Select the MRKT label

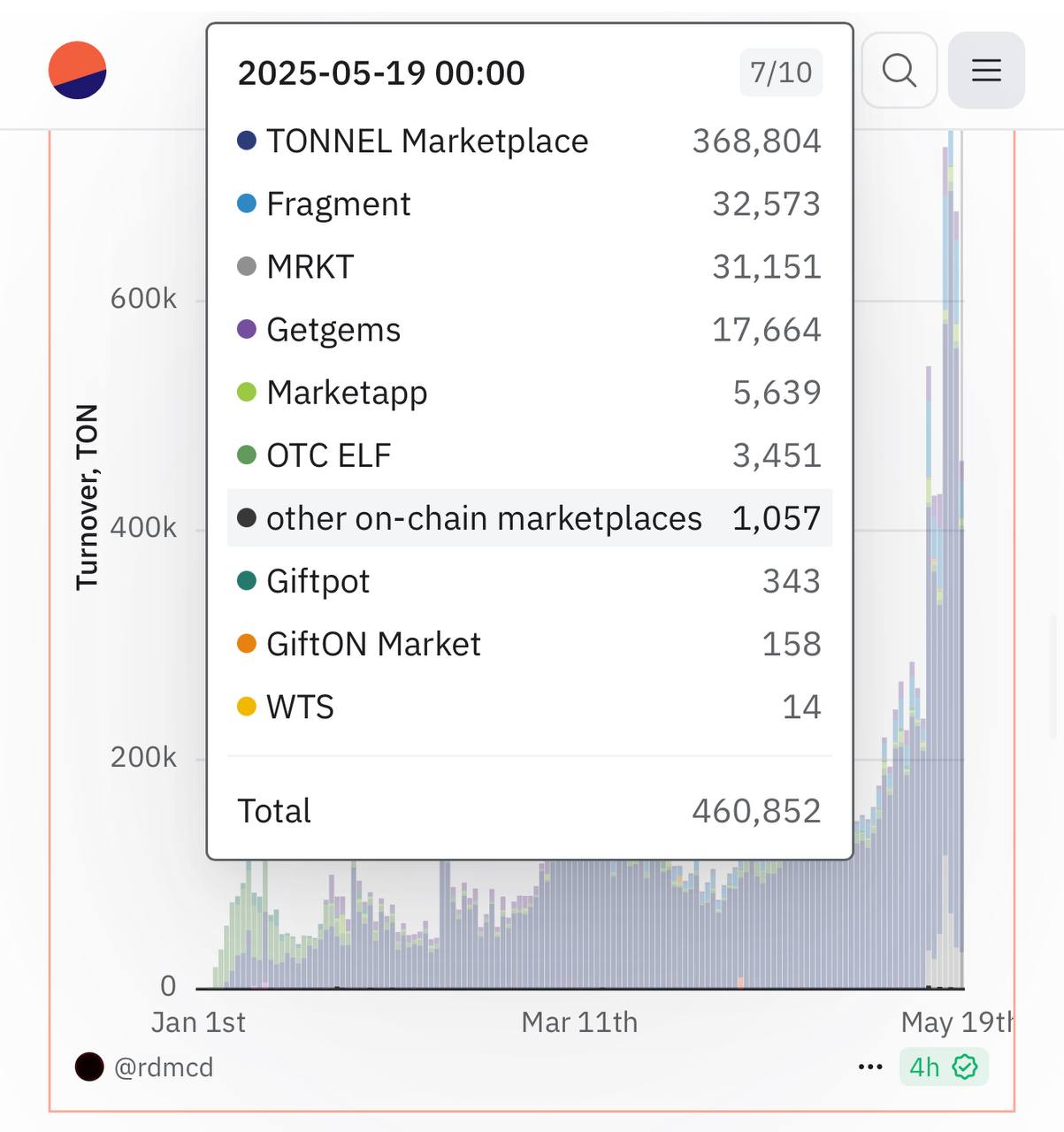[310, 267]
